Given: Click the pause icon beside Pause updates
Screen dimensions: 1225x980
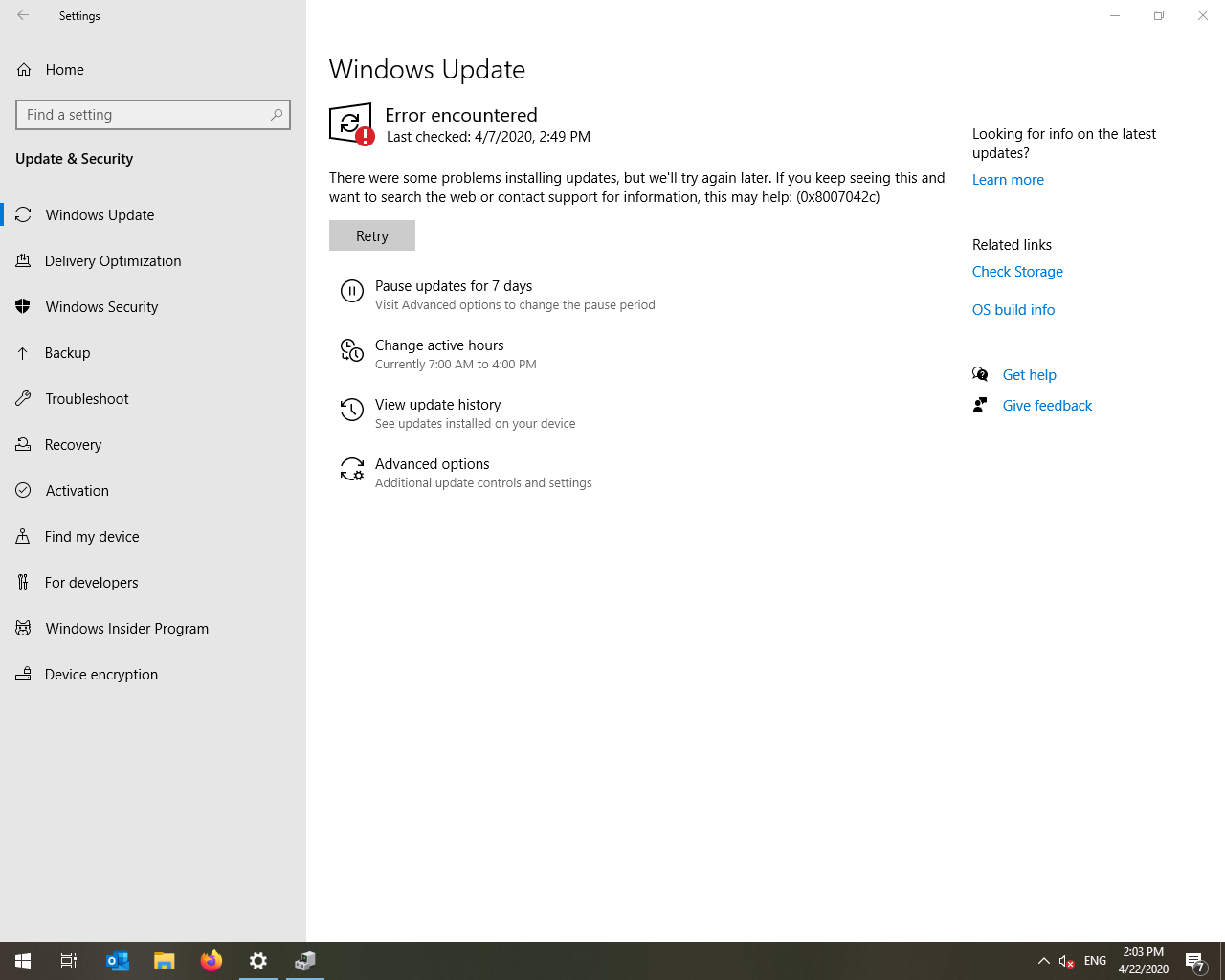Looking at the screenshot, I should tap(352, 291).
